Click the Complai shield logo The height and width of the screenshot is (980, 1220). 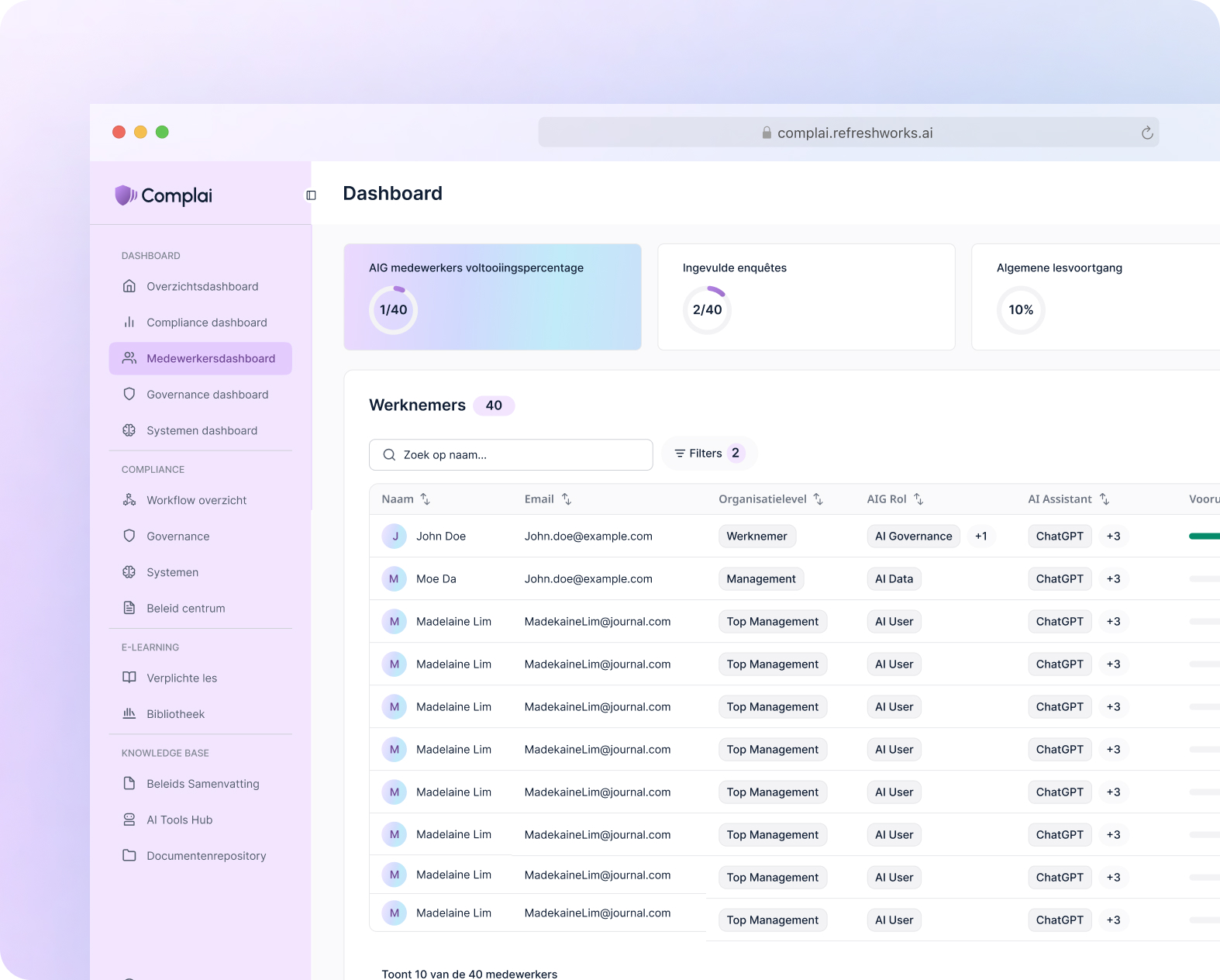(125, 195)
